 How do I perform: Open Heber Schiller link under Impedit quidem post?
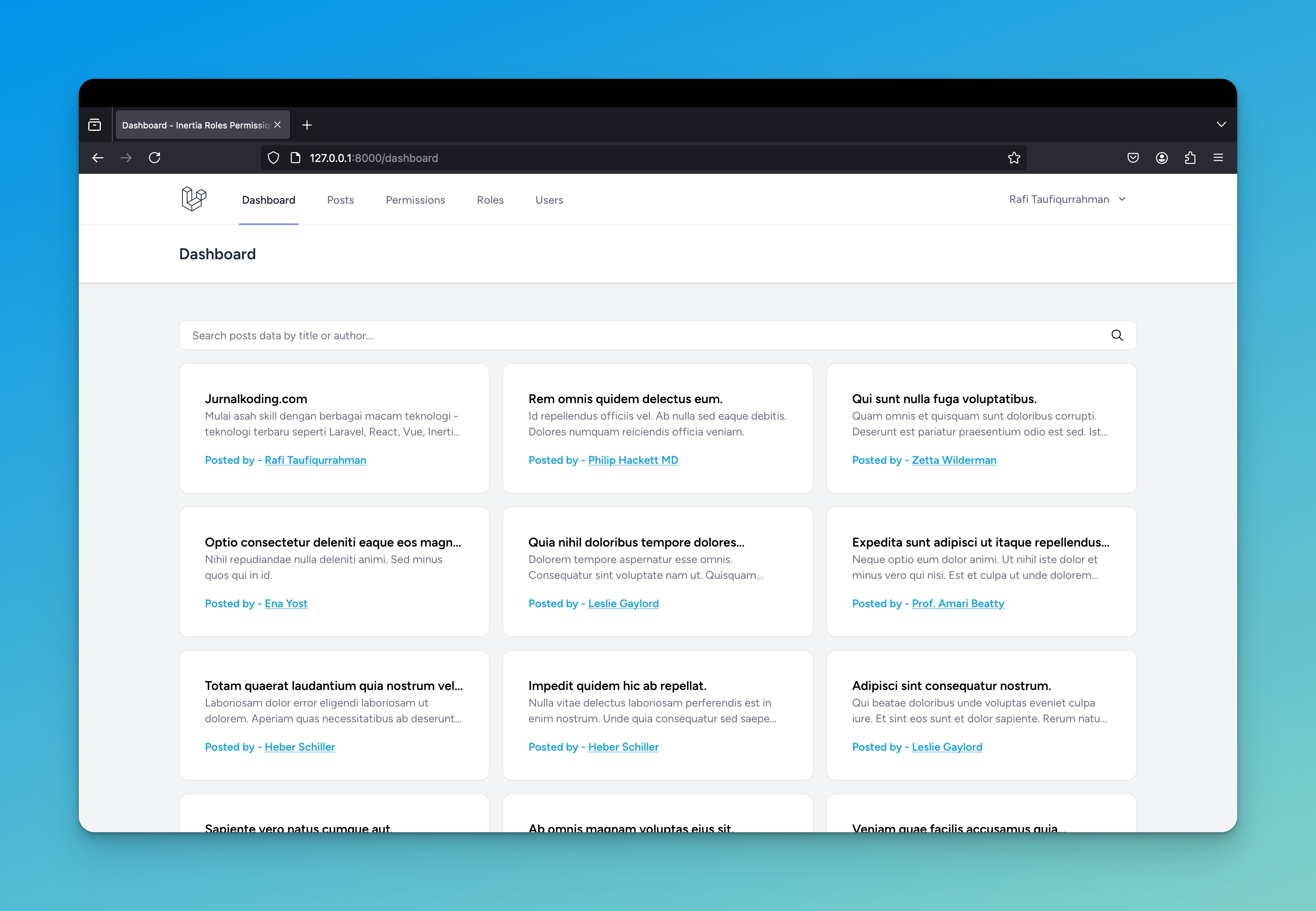coord(623,747)
